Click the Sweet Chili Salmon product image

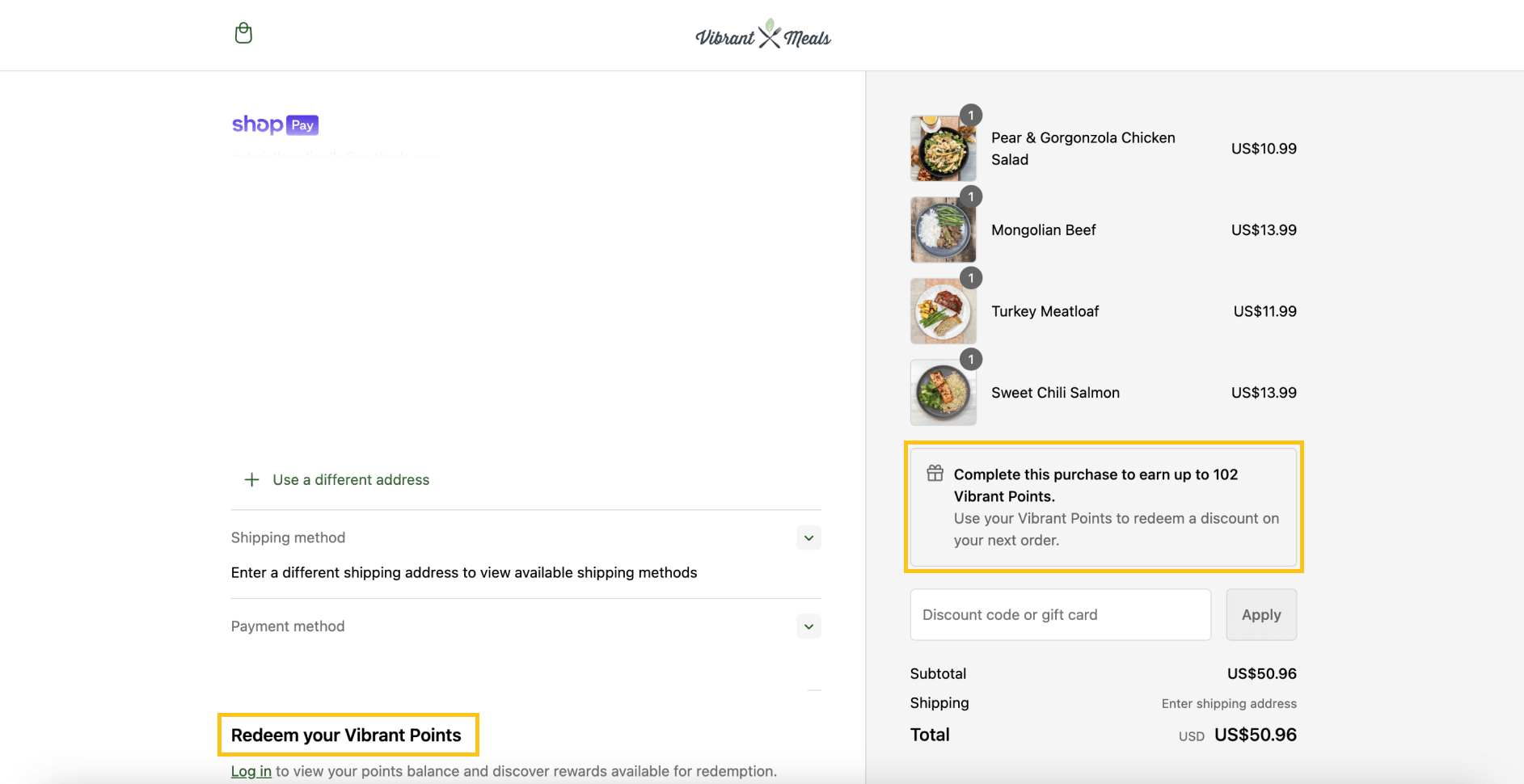(943, 392)
